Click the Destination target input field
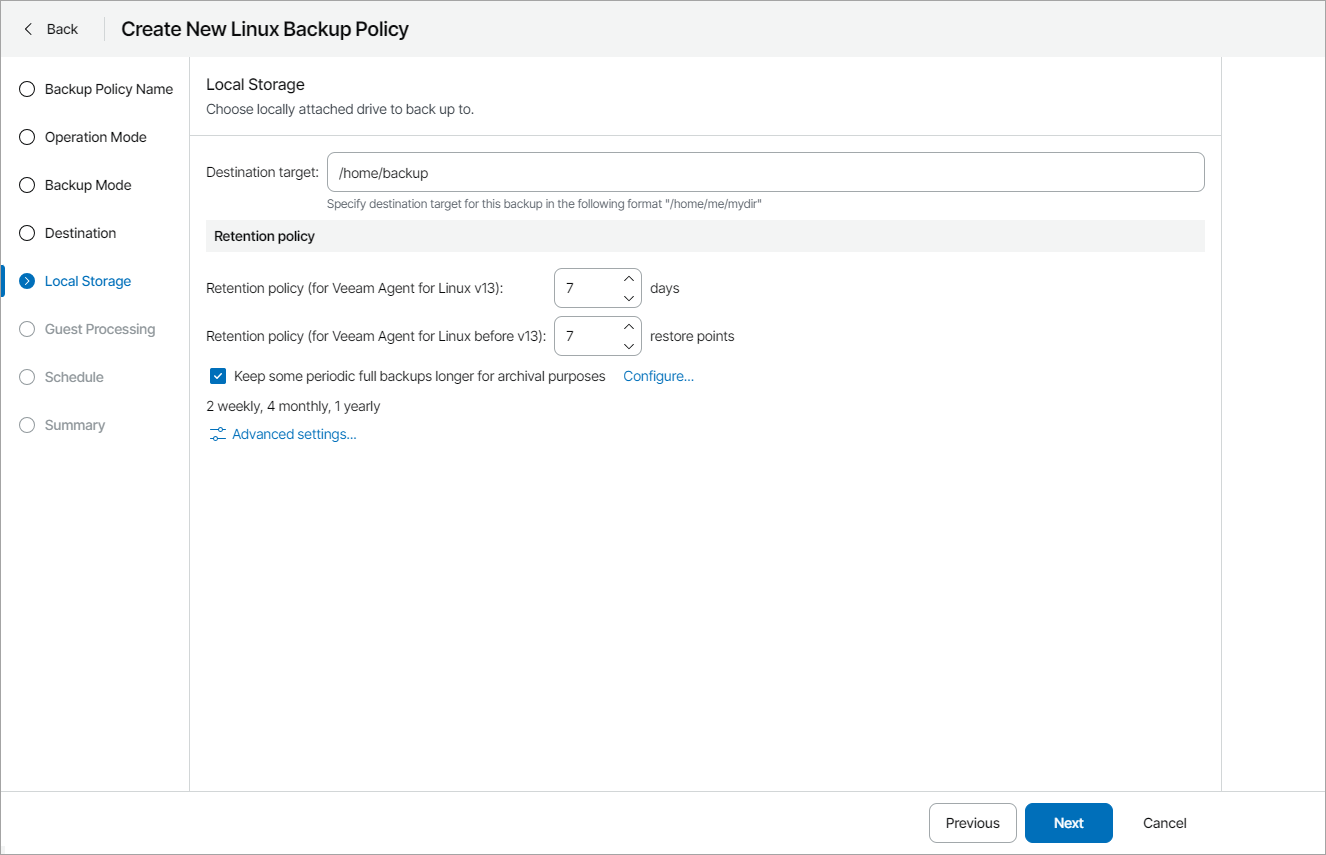1326x855 pixels. [x=765, y=171]
